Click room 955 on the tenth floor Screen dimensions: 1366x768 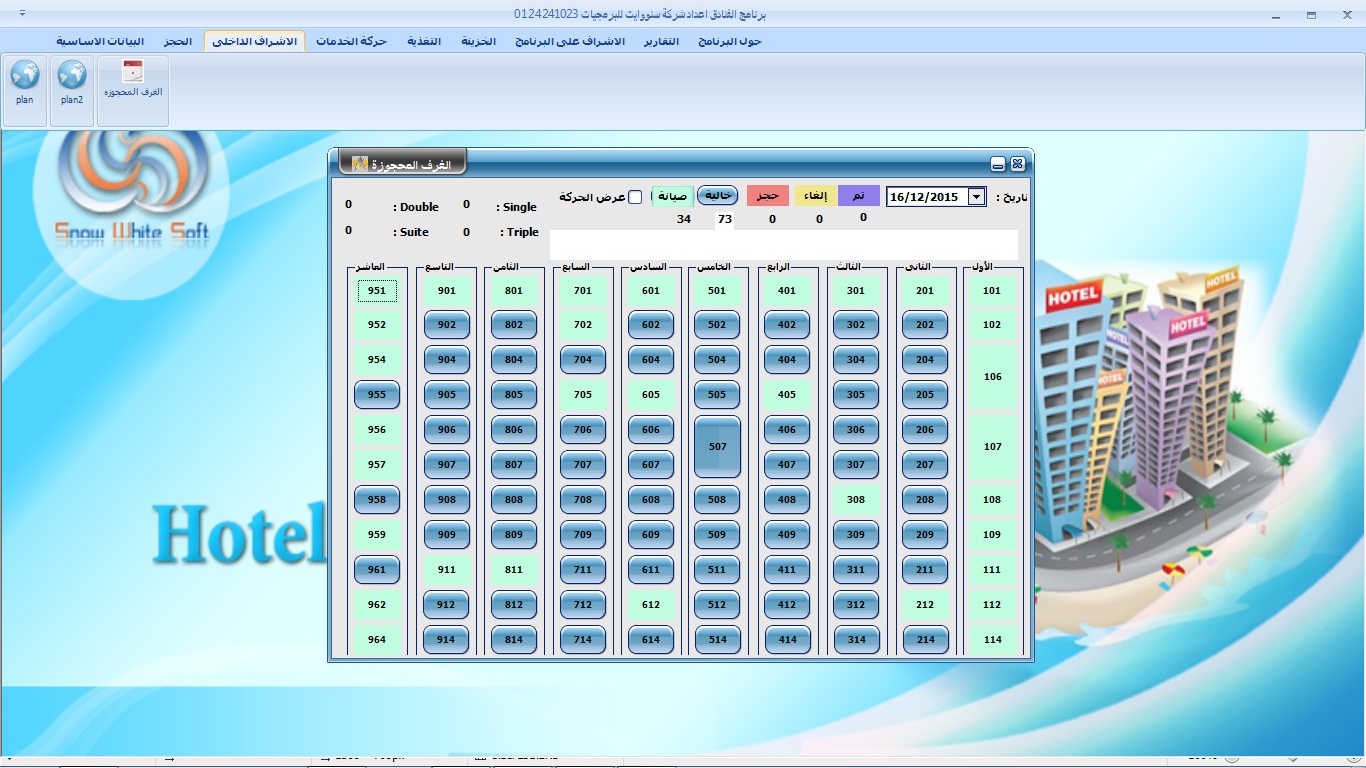[x=377, y=395]
